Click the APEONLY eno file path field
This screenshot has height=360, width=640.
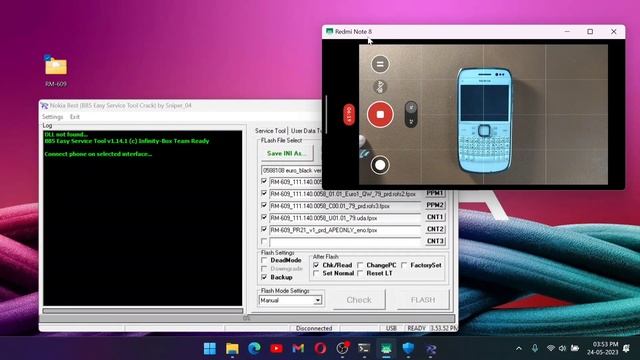tap(345, 230)
